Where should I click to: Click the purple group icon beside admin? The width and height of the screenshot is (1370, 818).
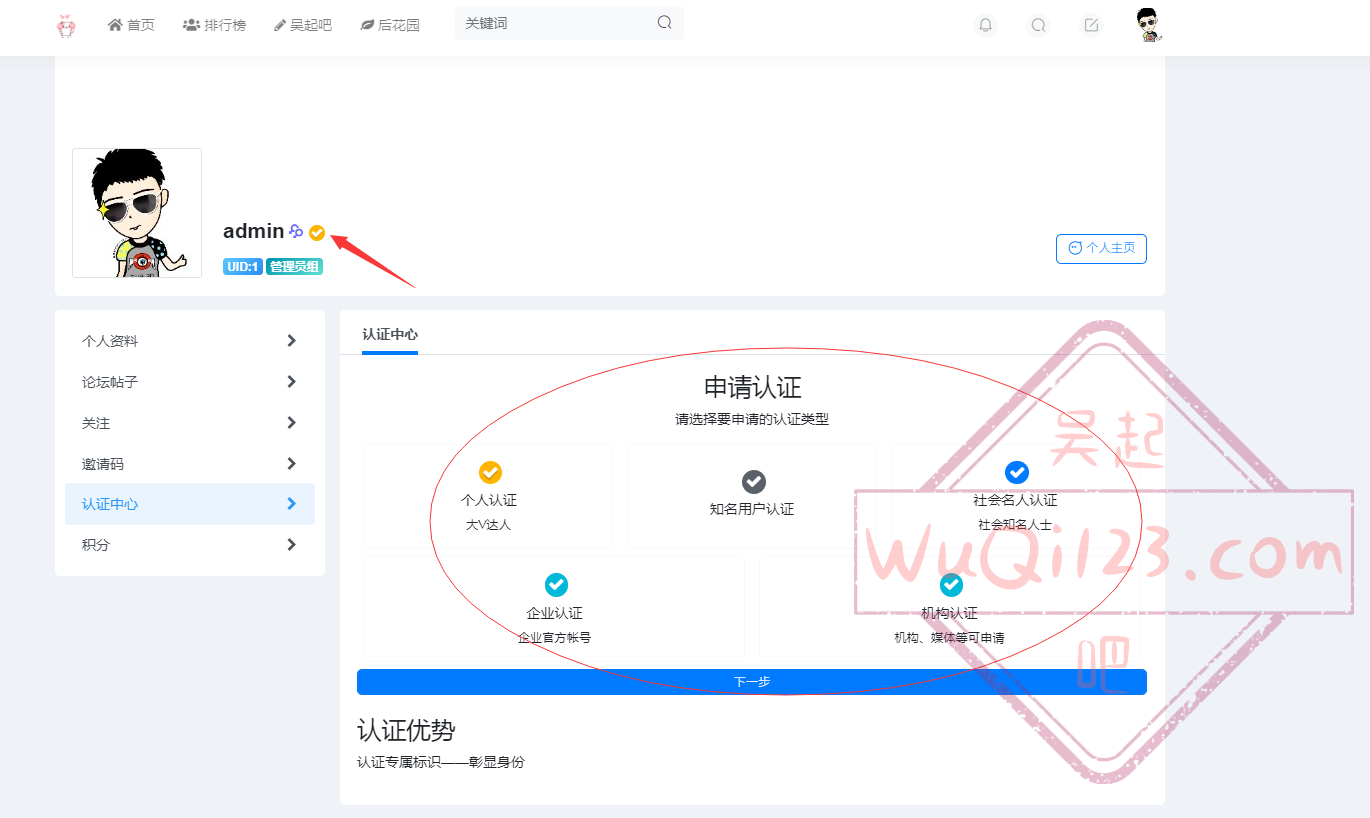pos(296,232)
